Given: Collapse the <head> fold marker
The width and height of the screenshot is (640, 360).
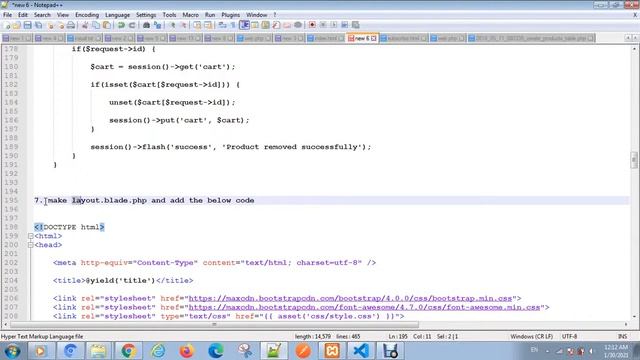Looking at the screenshot, I should point(31,245).
